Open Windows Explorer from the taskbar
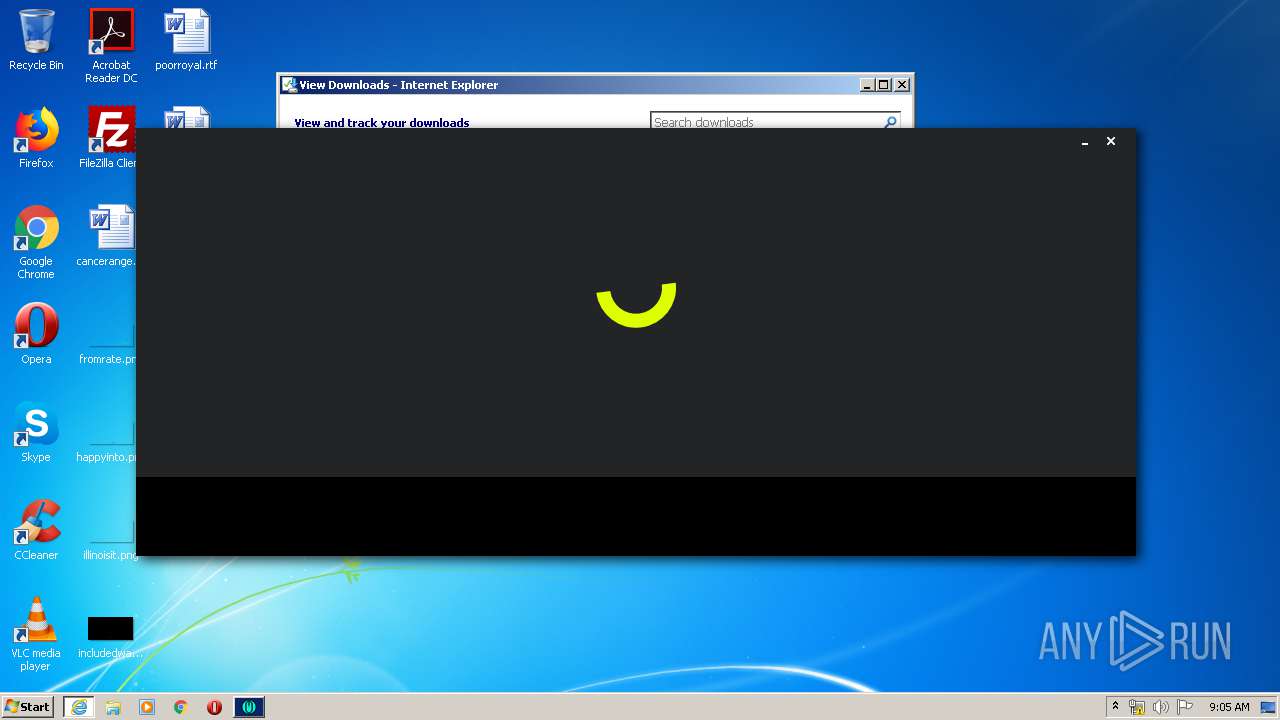The image size is (1280, 720). click(113, 707)
